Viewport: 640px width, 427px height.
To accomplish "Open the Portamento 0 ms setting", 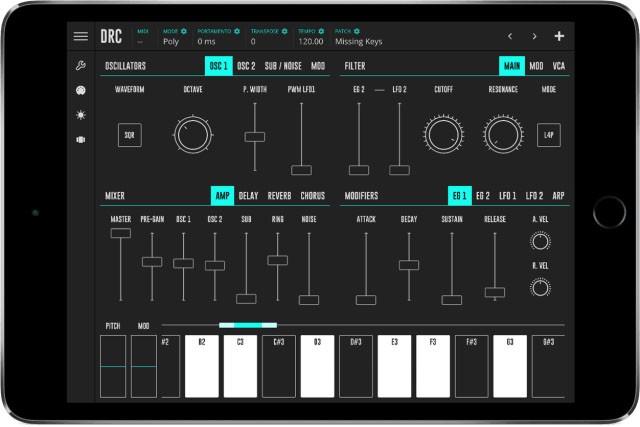I will (208, 42).
